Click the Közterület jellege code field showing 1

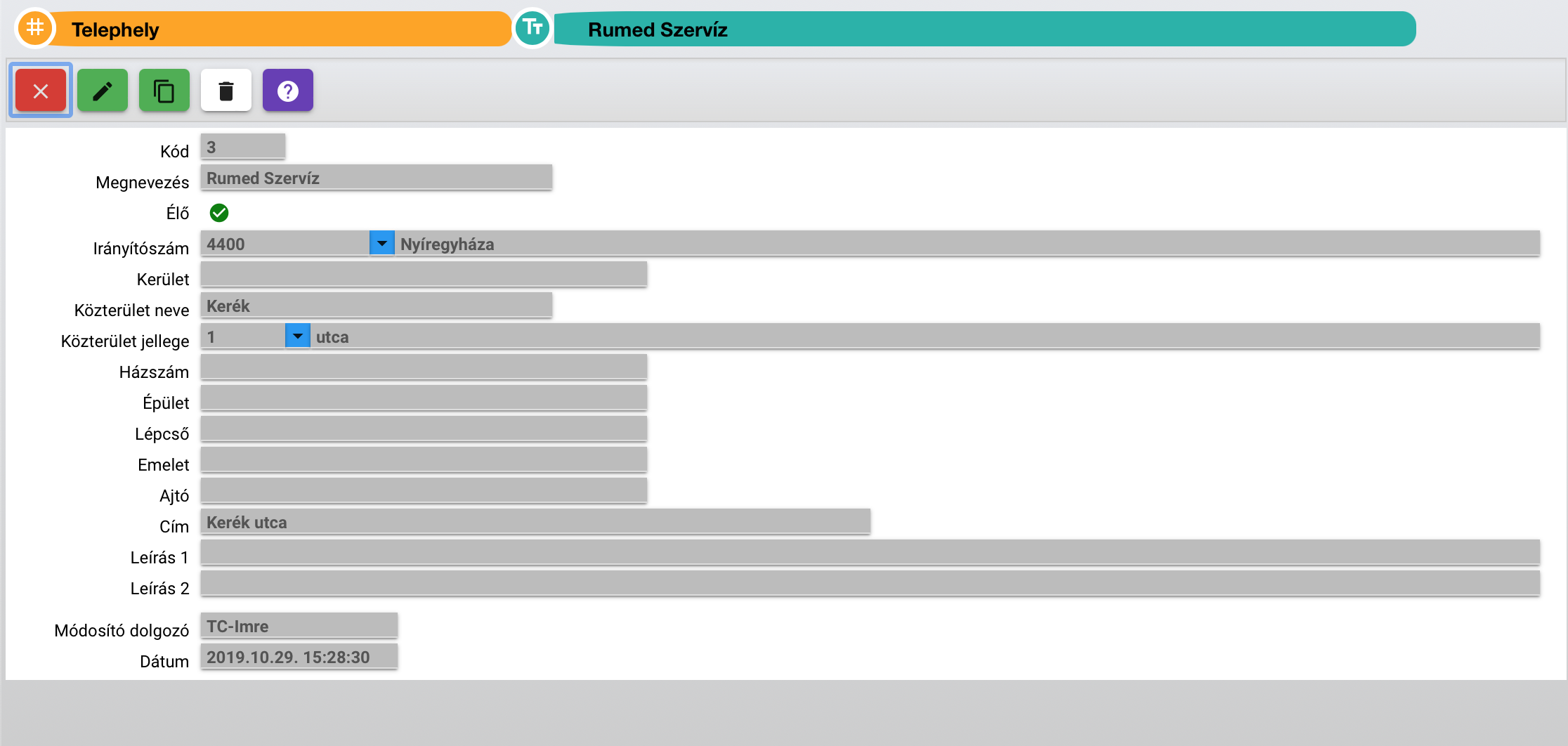pyautogui.click(x=243, y=336)
